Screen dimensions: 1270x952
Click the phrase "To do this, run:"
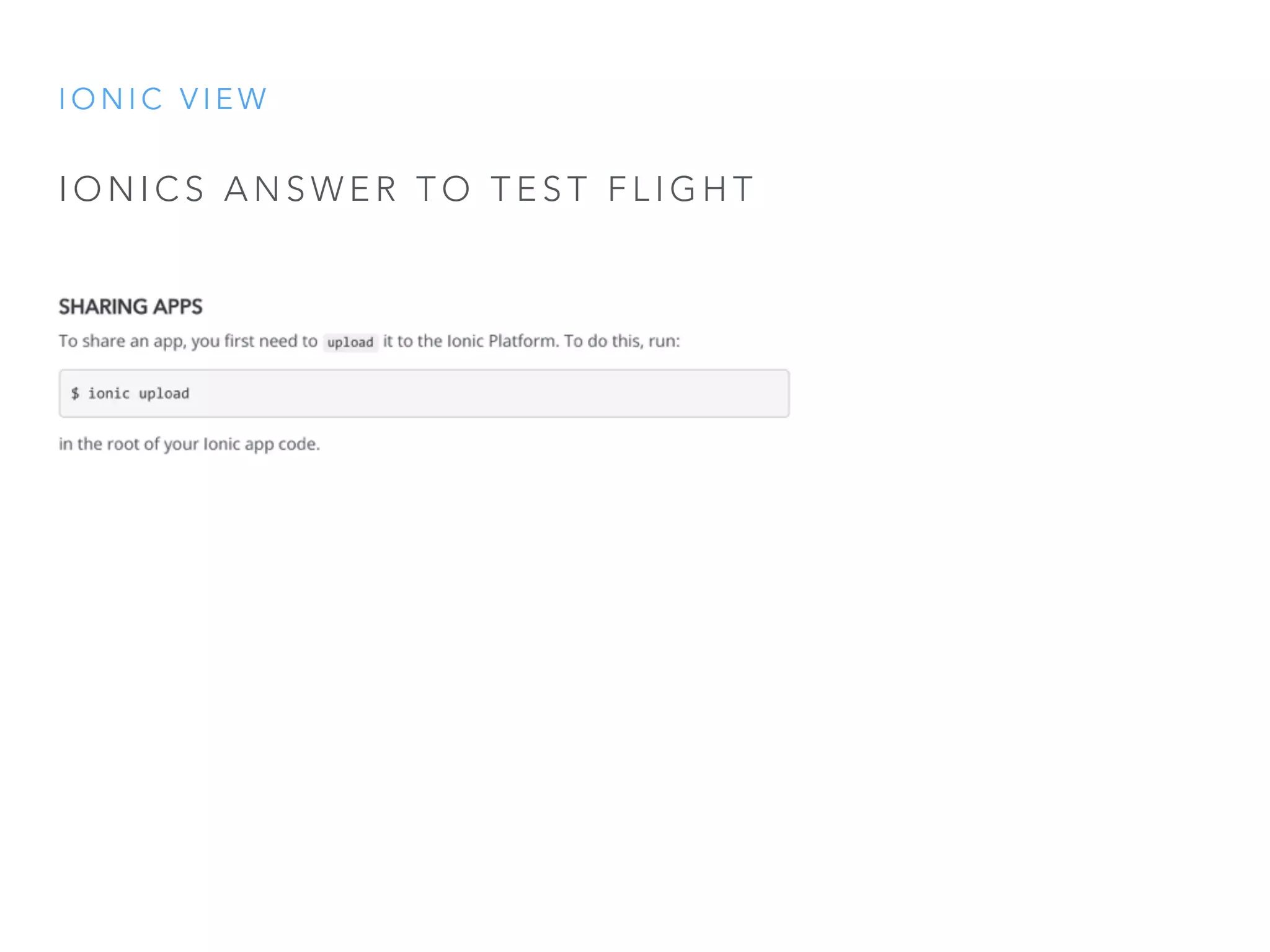pyautogui.click(x=621, y=342)
